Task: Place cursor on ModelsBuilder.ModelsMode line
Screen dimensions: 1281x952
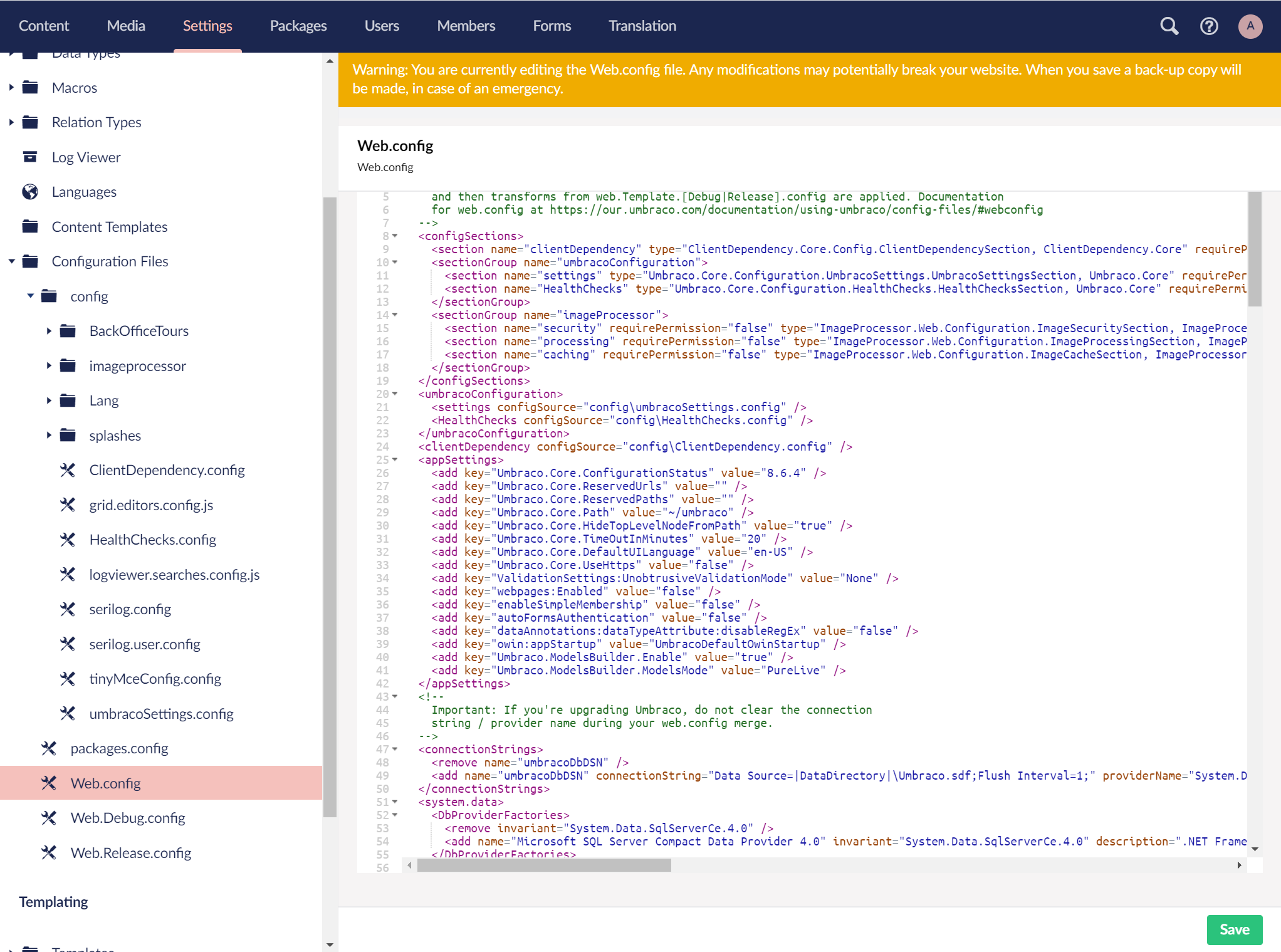Action: click(x=639, y=671)
